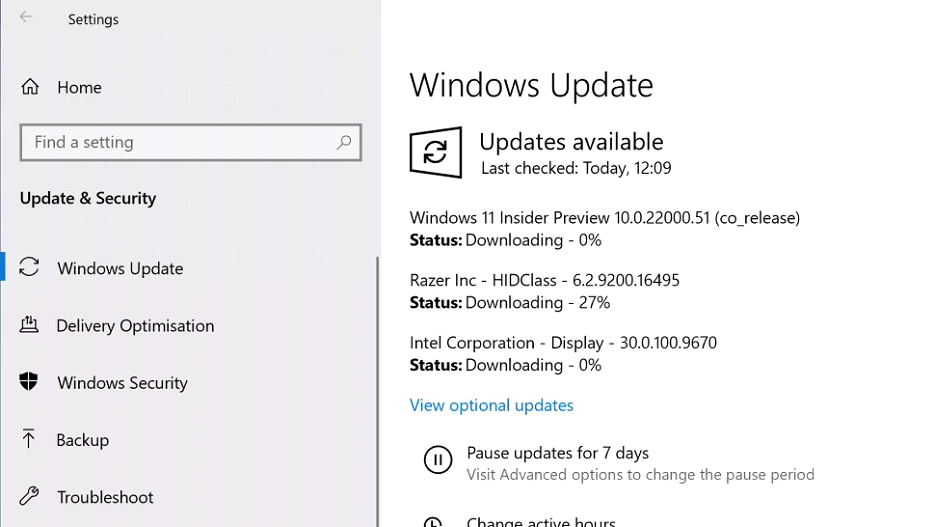This screenshot has height=527, width=935.
Task: Click the back arrow in Settings
Action: click(x=26, y=17)
